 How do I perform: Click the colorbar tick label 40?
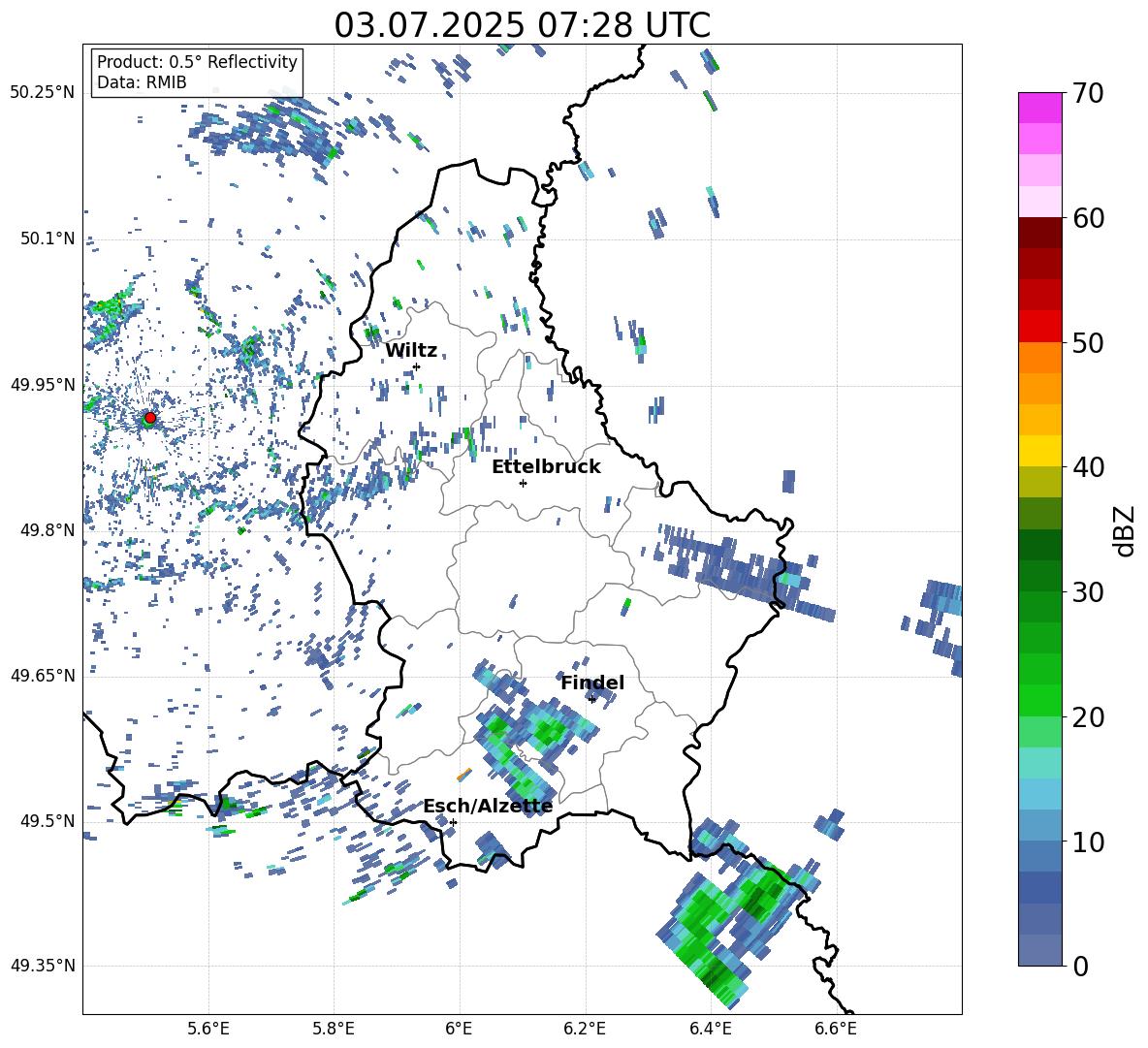tap(1088, 467)
